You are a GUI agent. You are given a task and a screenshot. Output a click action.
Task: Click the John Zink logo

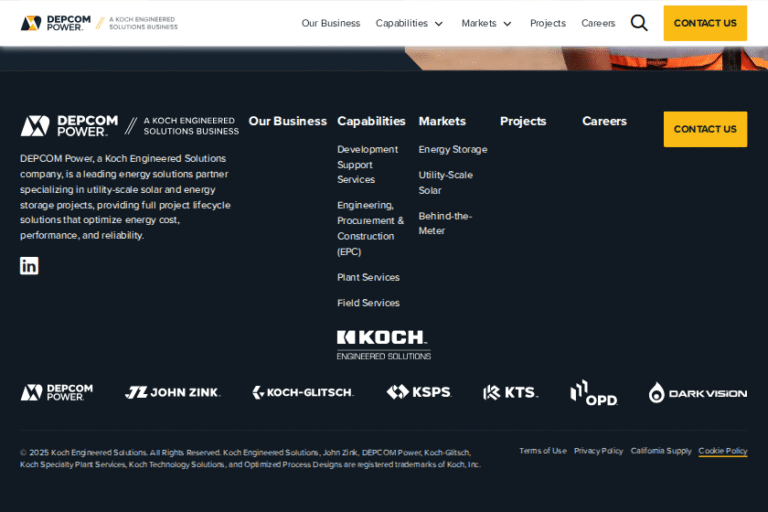click(x=172, y=392)
